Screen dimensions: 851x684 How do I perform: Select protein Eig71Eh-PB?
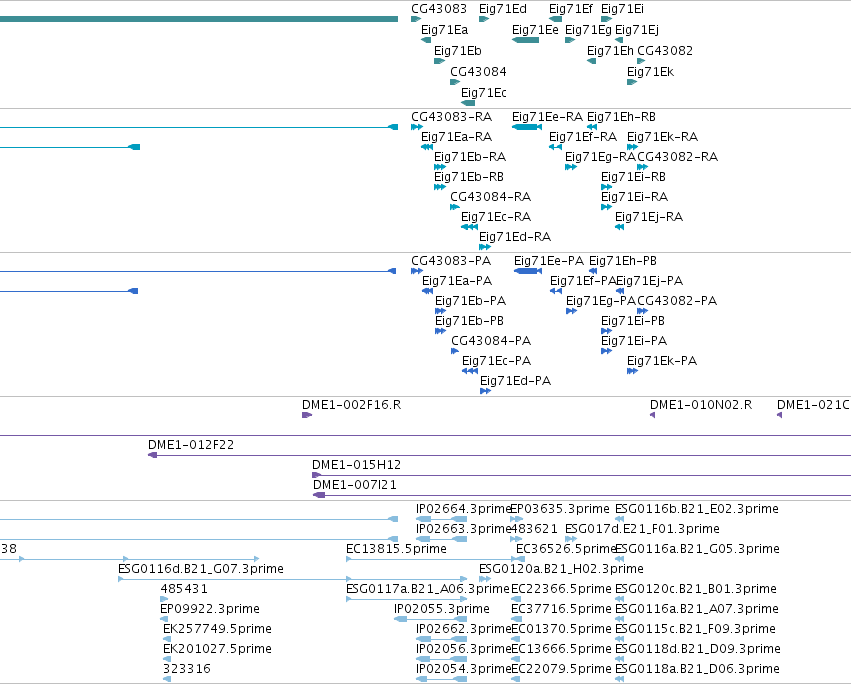point(623,262)
